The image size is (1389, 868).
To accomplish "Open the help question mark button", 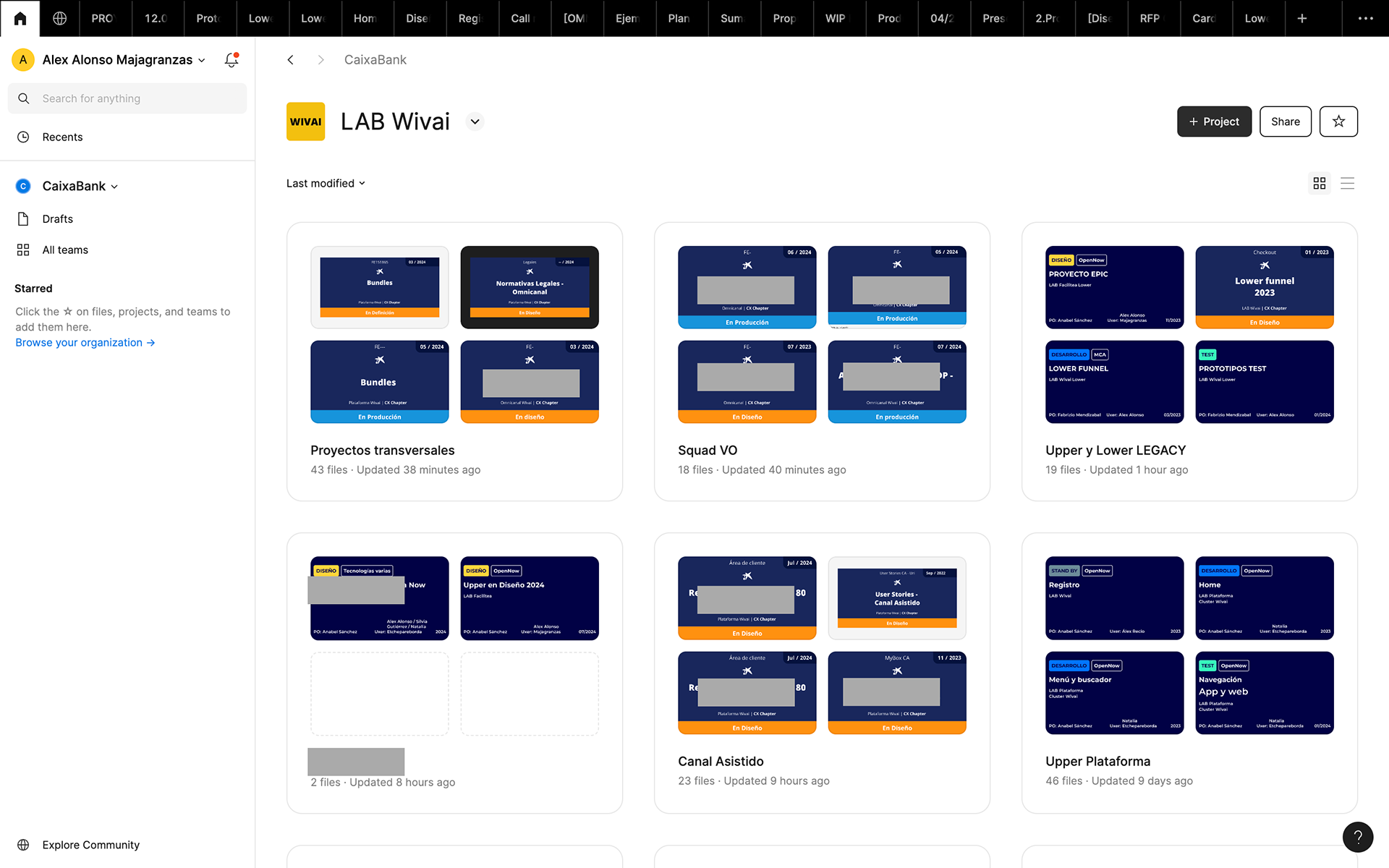I will pos(1358,838).
